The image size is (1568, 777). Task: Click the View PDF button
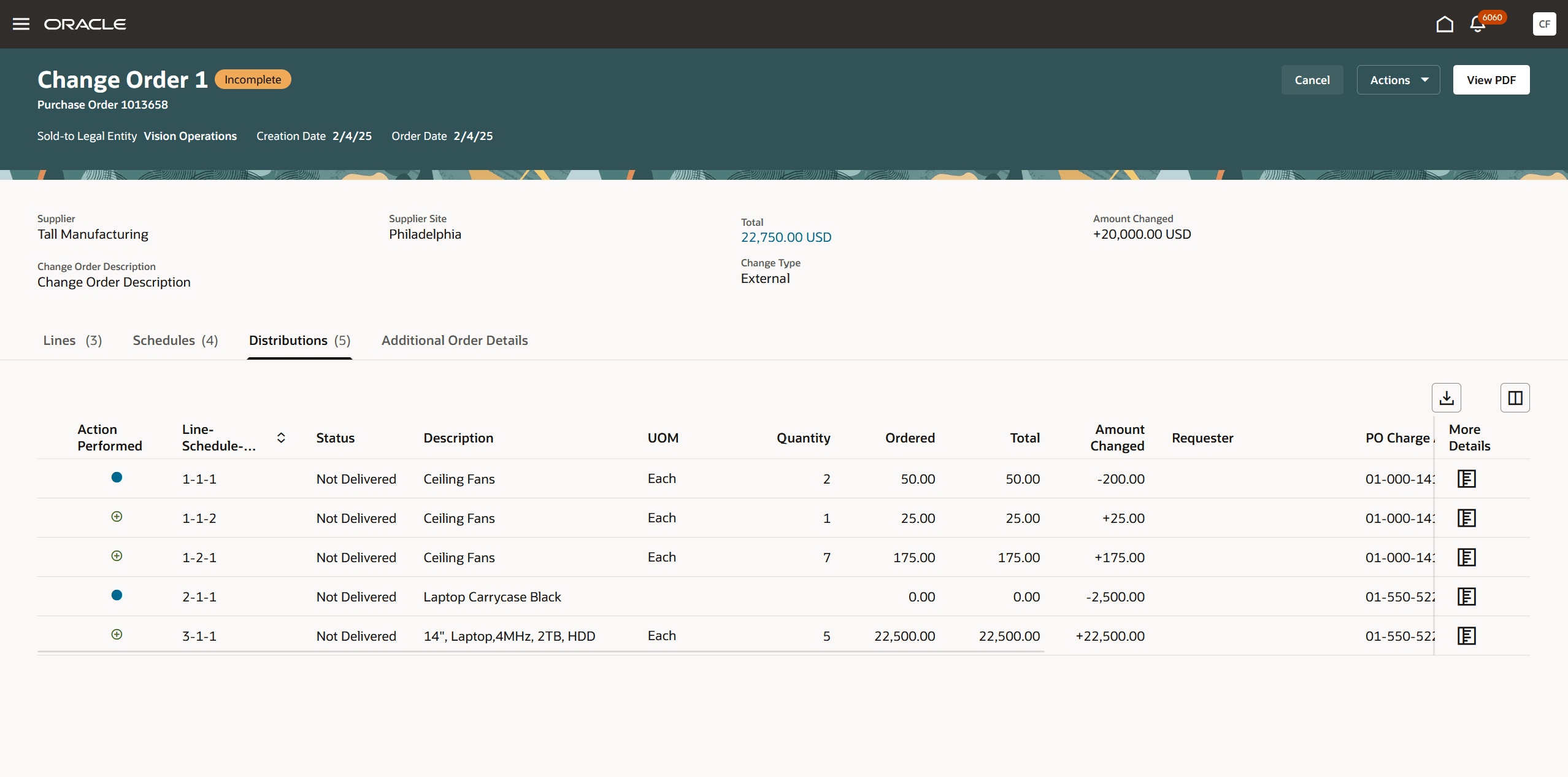[1491, 80]
